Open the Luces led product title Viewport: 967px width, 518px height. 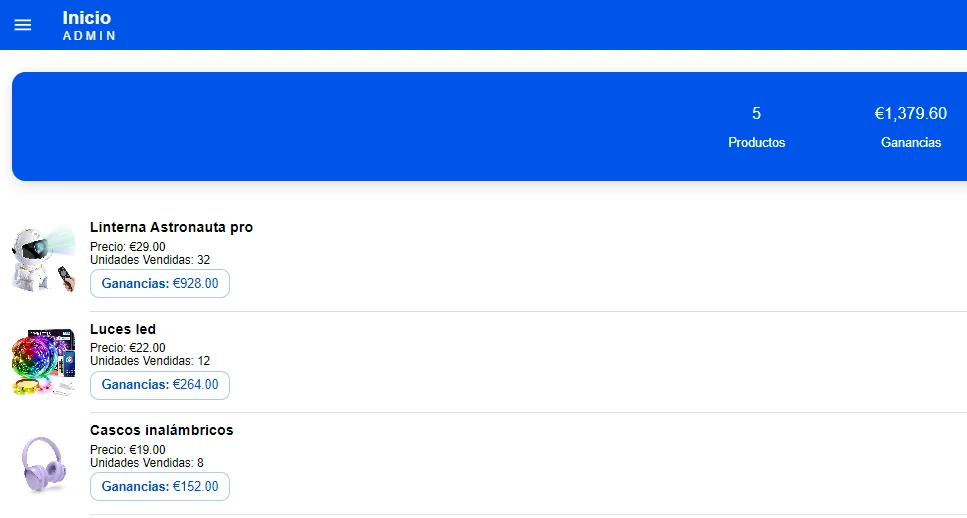click(x=123, y=330)
